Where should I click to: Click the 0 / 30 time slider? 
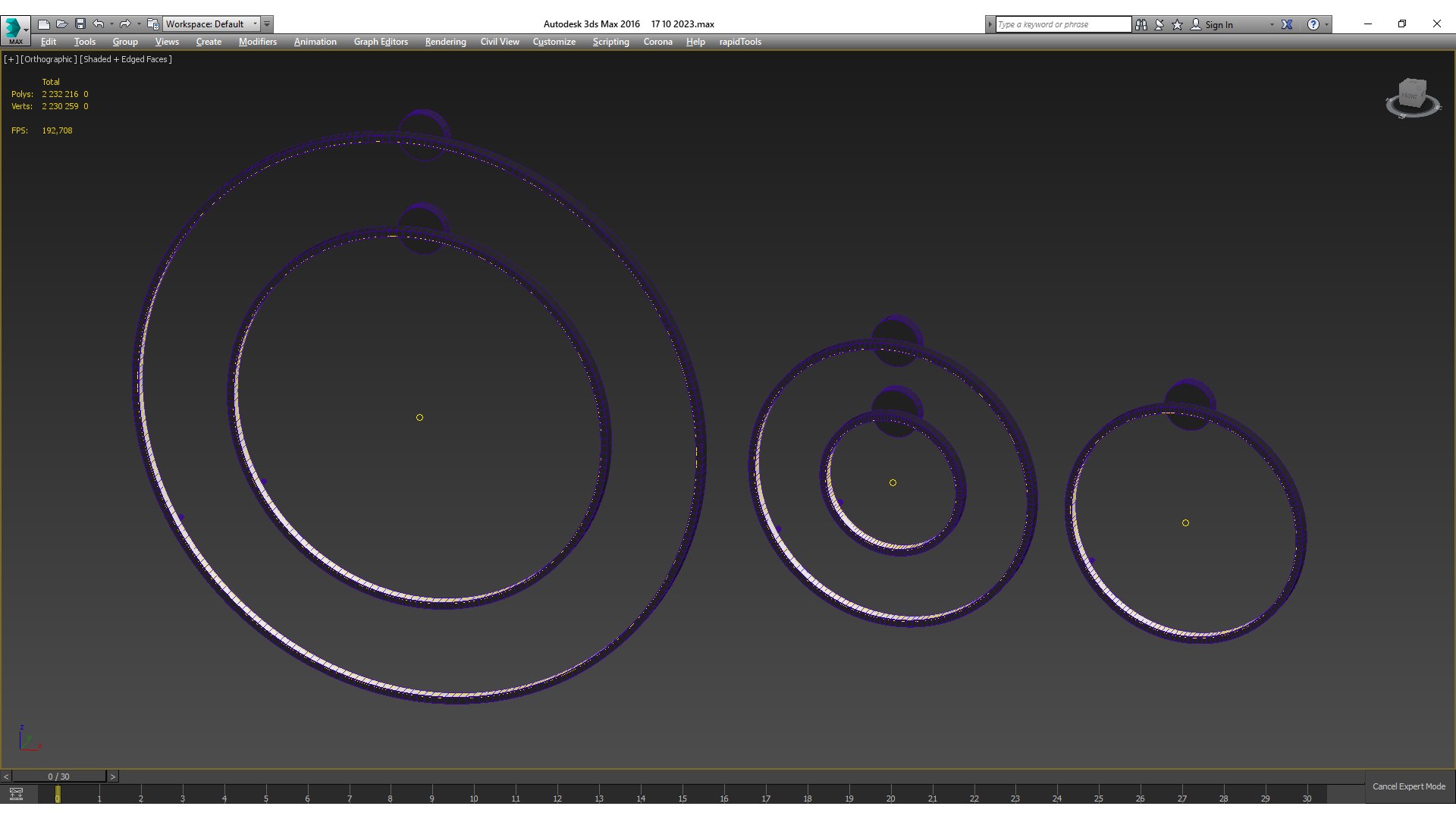[58, 777]
